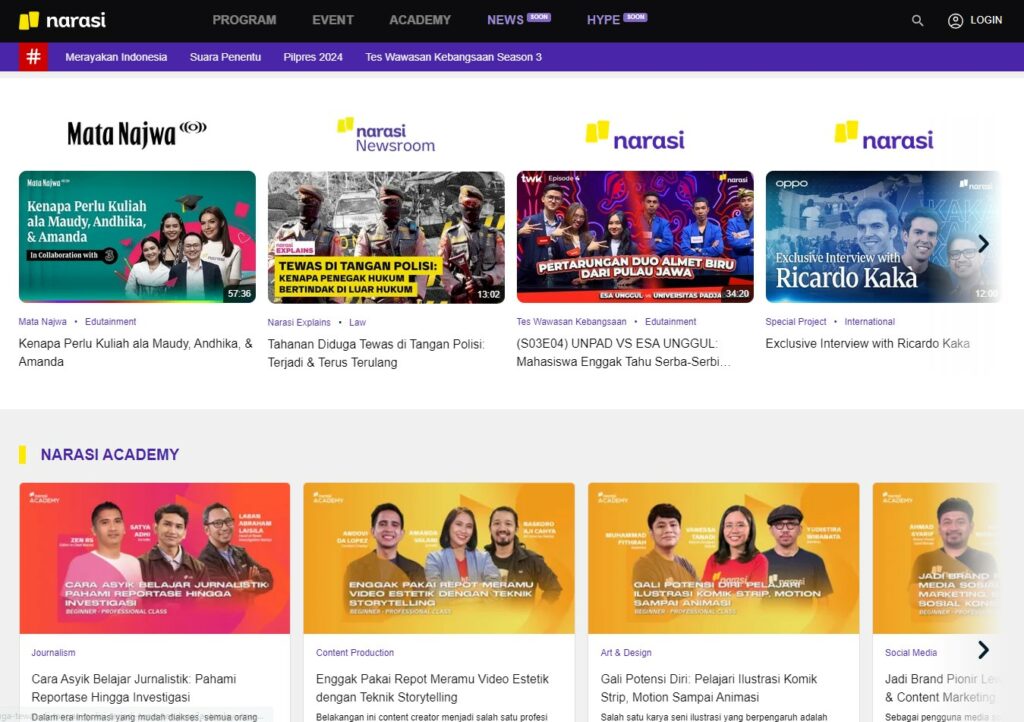Click the Narasi Newsroom logo
This screenshot has height=722, width=1024.
point(386,135)
